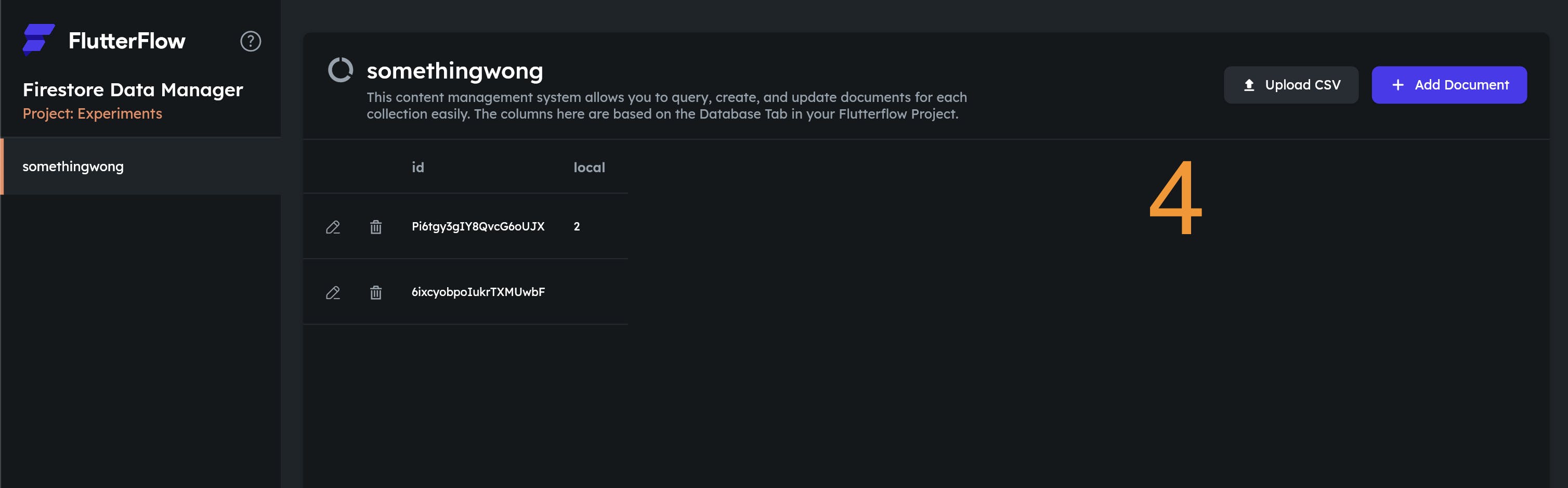Click the Firestore Data Manager heading

click(x=133, y=90)
